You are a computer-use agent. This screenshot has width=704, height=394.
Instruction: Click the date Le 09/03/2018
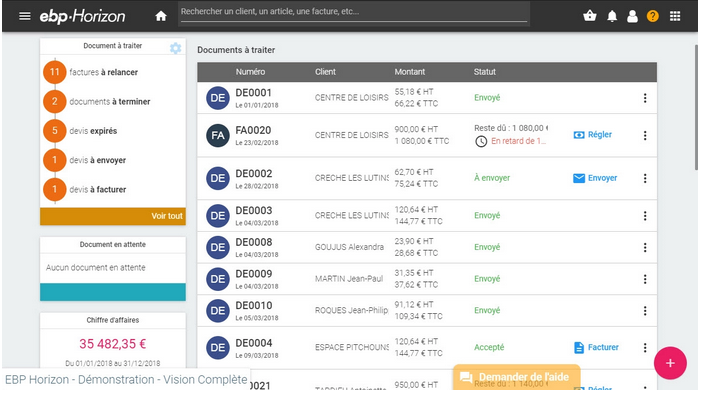point(257,356)
